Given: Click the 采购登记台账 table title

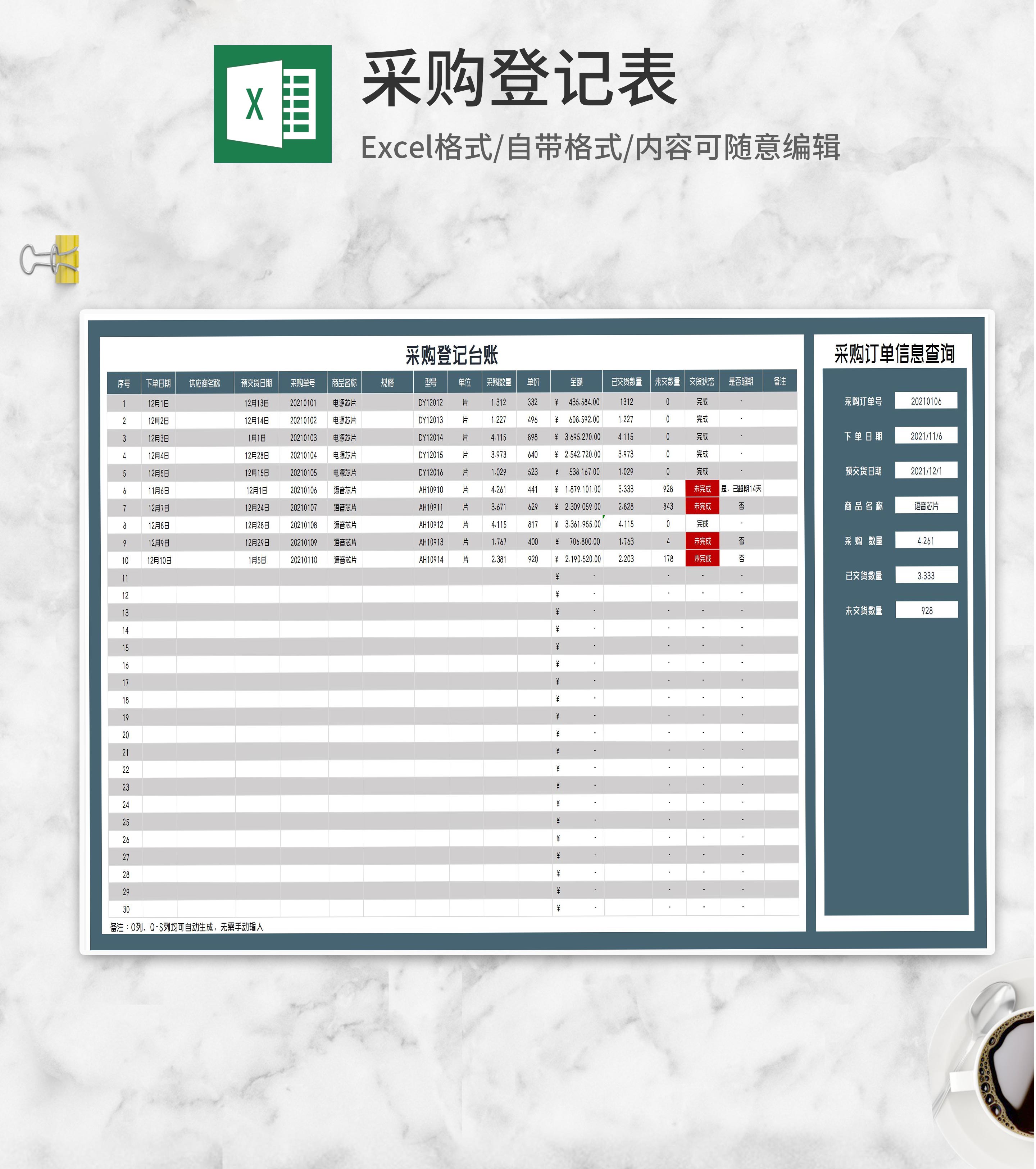Looking at the screenshot, I should [453, 356].
